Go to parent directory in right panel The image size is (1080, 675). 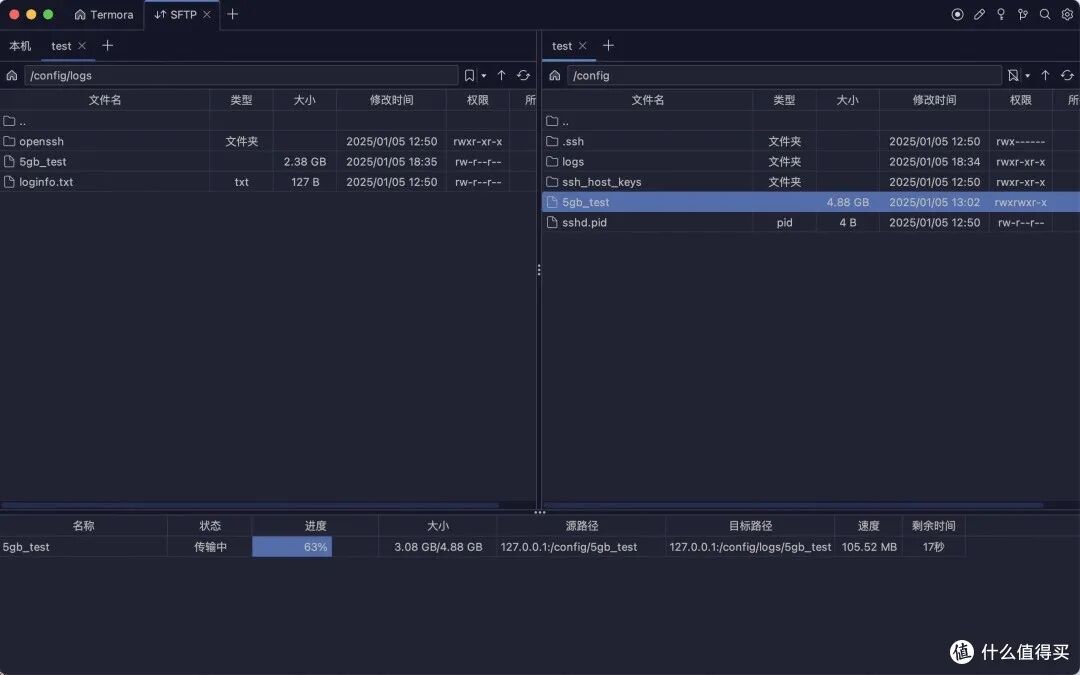click(1045, 75)
